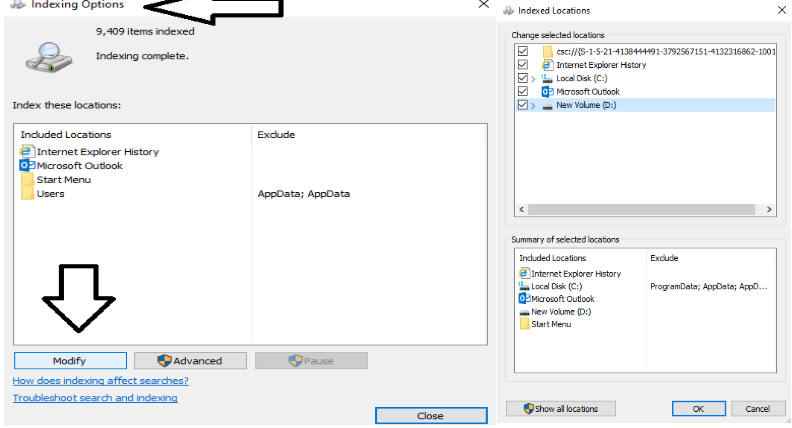
Task: Click Microsoft Outlook icon in Indexing Options list
Action: [27, 165]
